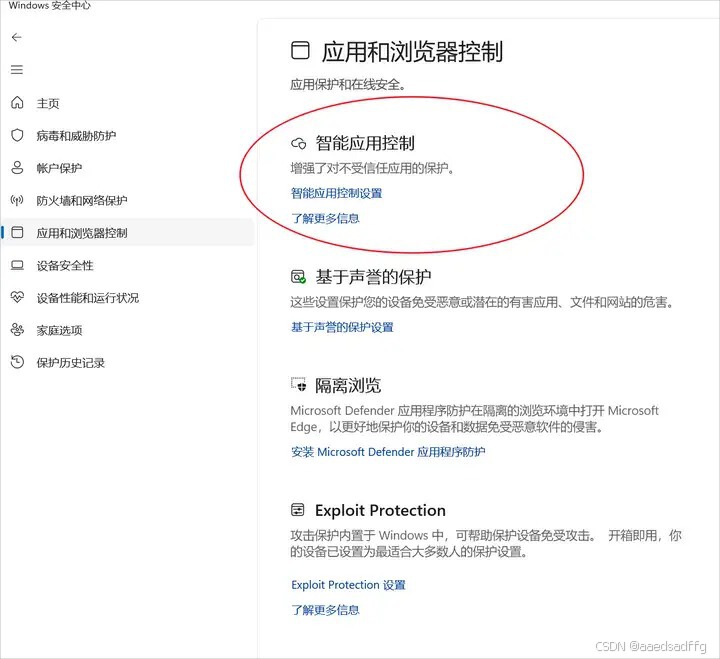Click 了解更多信息 under 智能应用控制
The height and width of the screenshot is (659, 720).
tap(325, 218)
